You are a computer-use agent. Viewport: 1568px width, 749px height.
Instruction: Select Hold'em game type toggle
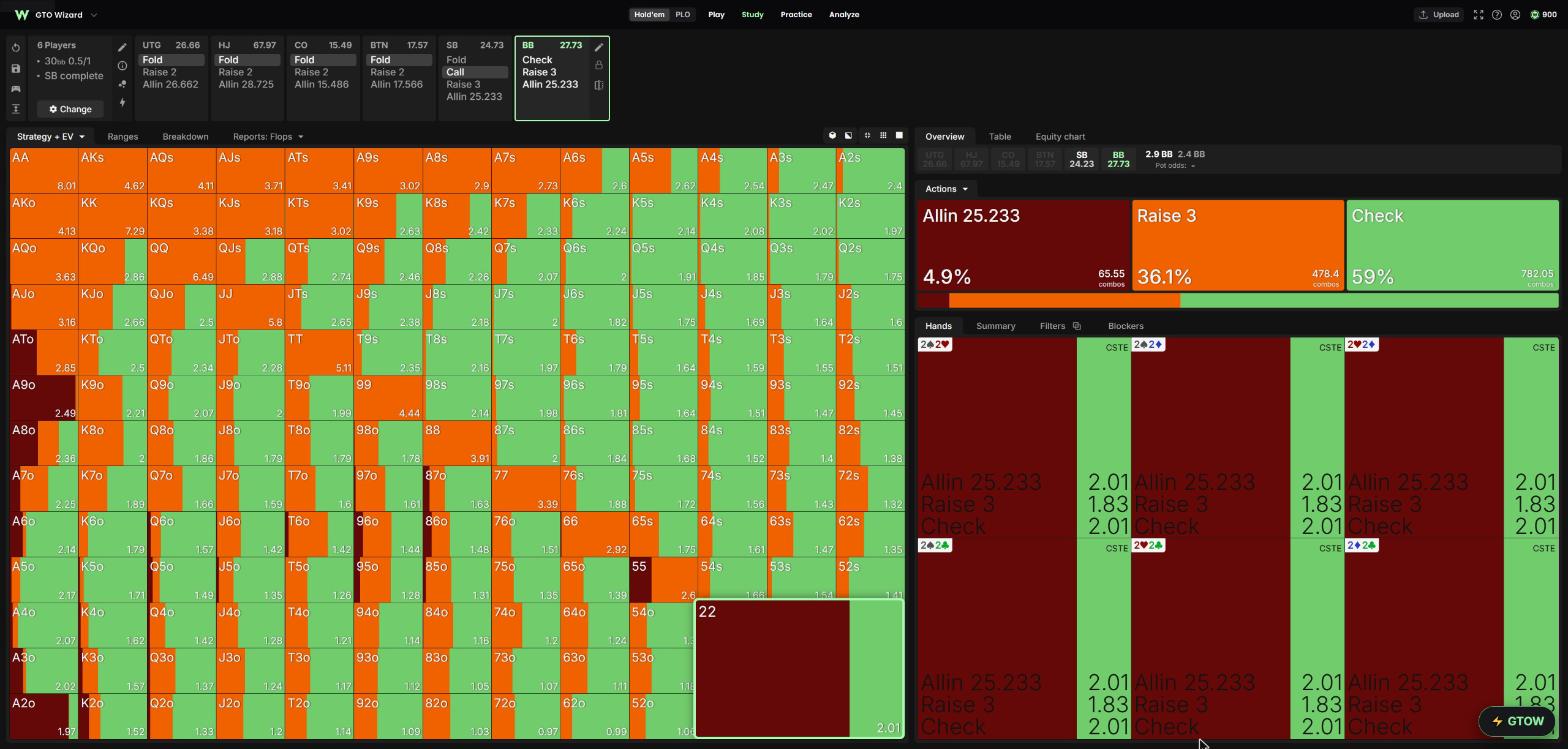(x=649, y=15)
